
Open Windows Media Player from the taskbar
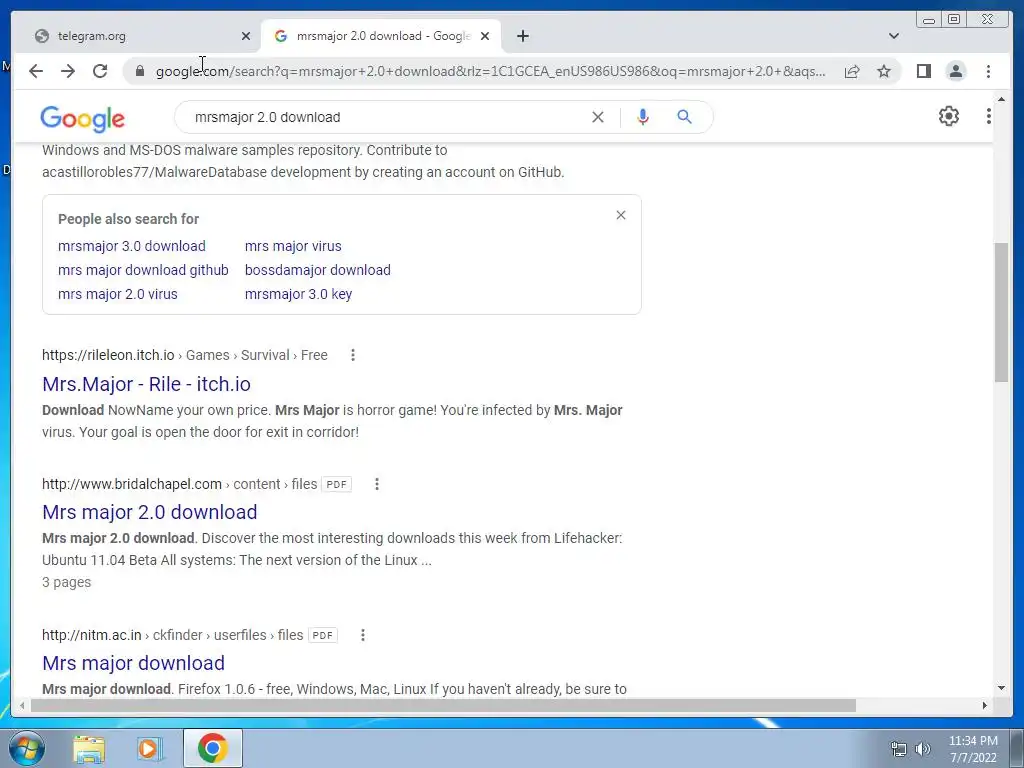click(150, 748)
